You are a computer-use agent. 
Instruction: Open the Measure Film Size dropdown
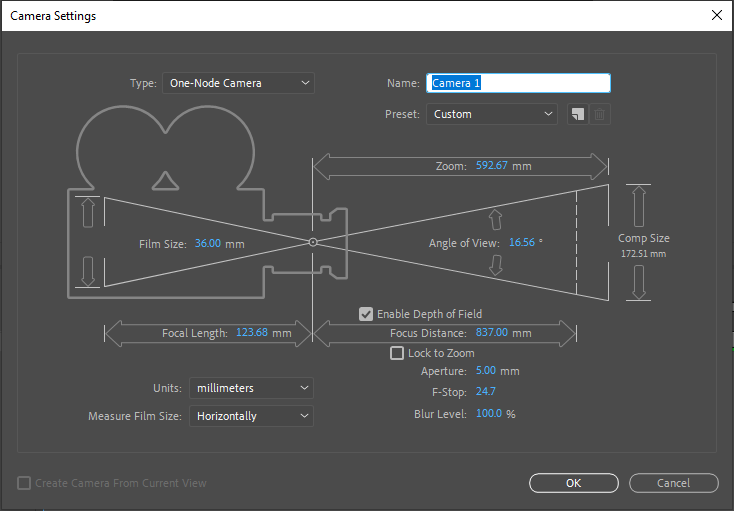point(251,416)
